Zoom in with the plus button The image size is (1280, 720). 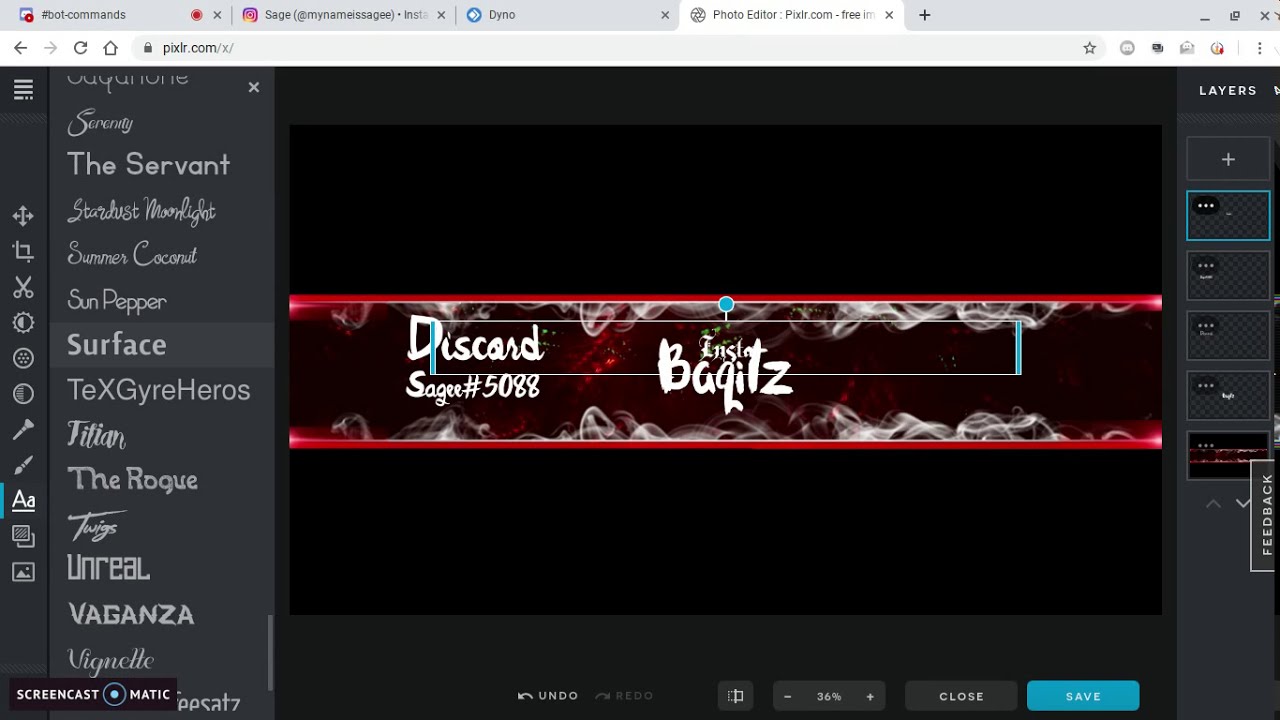(x=870, y=696)
